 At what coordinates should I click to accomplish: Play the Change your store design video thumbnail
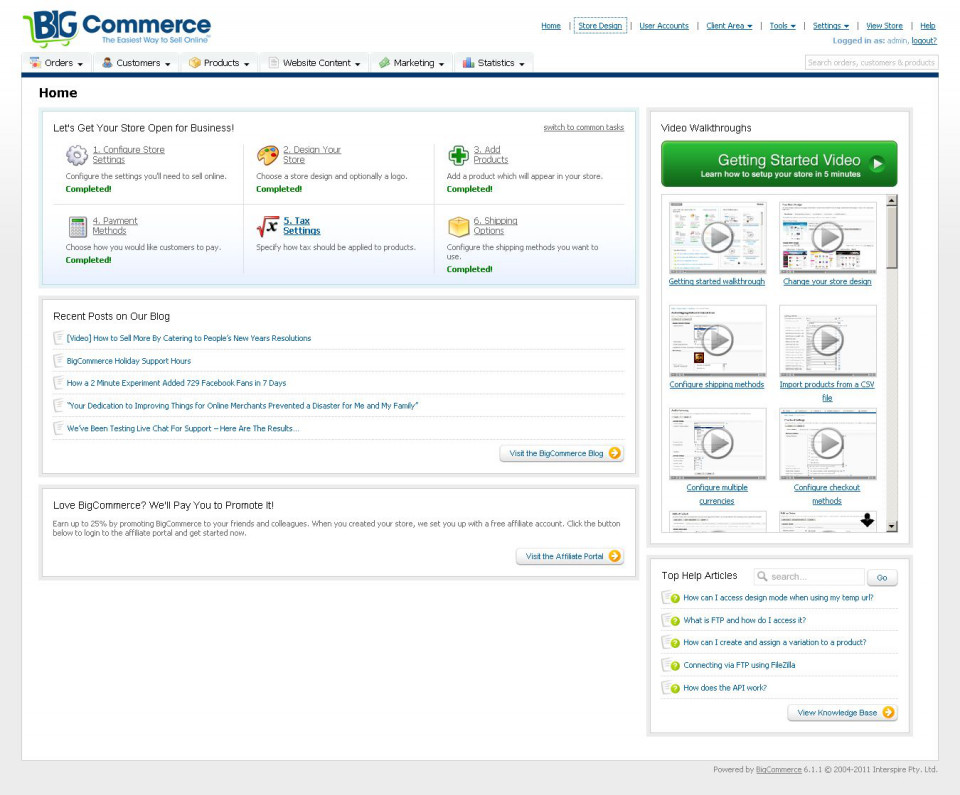click(x=827, y=238)
